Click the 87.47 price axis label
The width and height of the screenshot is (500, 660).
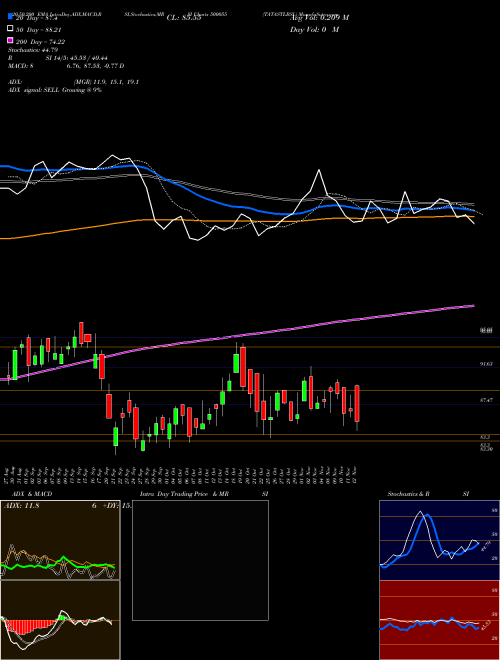tap(487, 400)
